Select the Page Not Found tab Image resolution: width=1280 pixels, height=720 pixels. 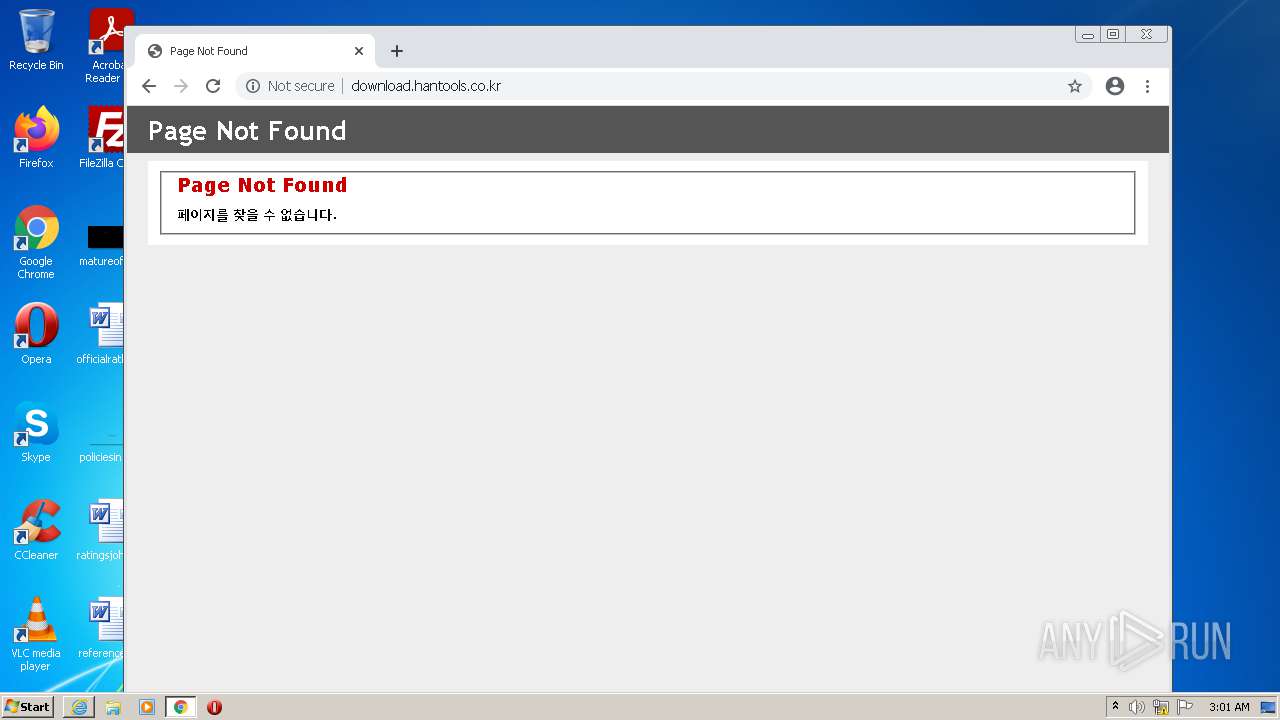255,51
